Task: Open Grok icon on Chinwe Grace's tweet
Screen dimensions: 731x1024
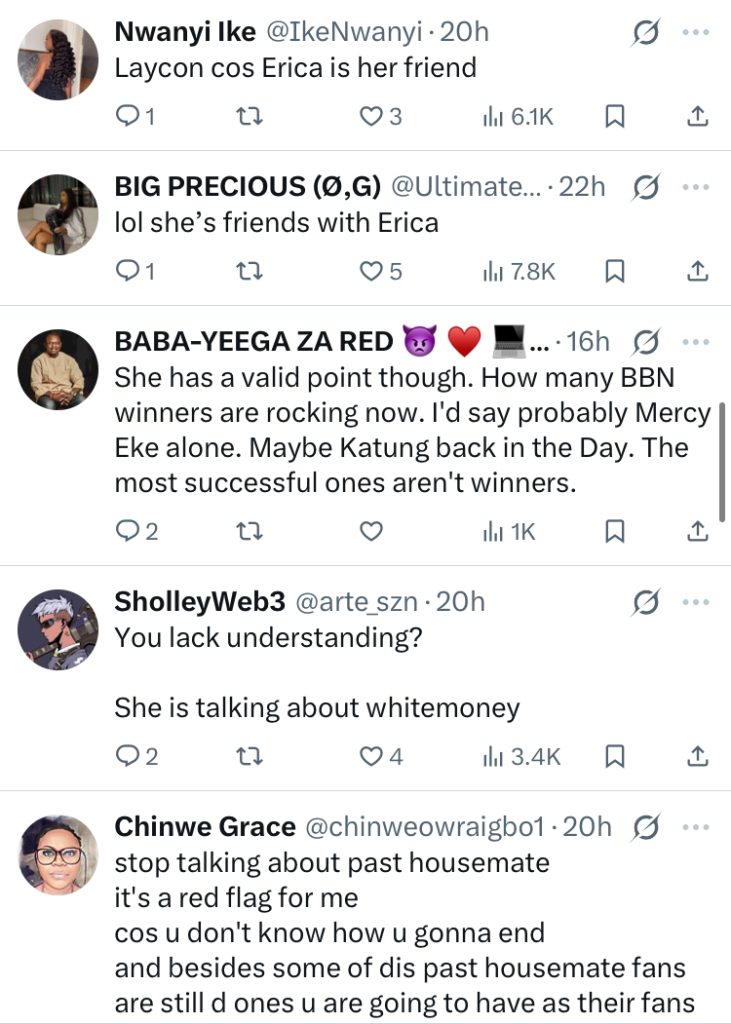Action: [646, 828]
